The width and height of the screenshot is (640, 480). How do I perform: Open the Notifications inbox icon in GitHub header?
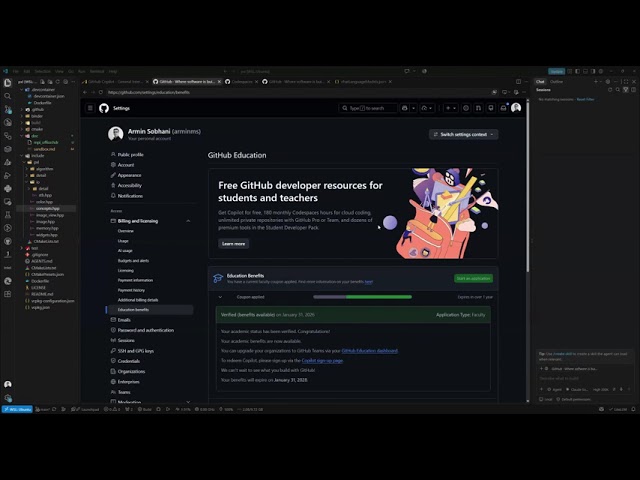click(503, 108)
